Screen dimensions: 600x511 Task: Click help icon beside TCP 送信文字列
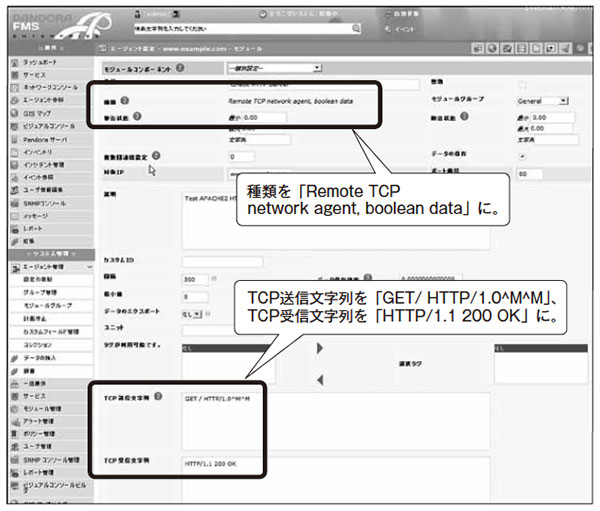(158, 397)
